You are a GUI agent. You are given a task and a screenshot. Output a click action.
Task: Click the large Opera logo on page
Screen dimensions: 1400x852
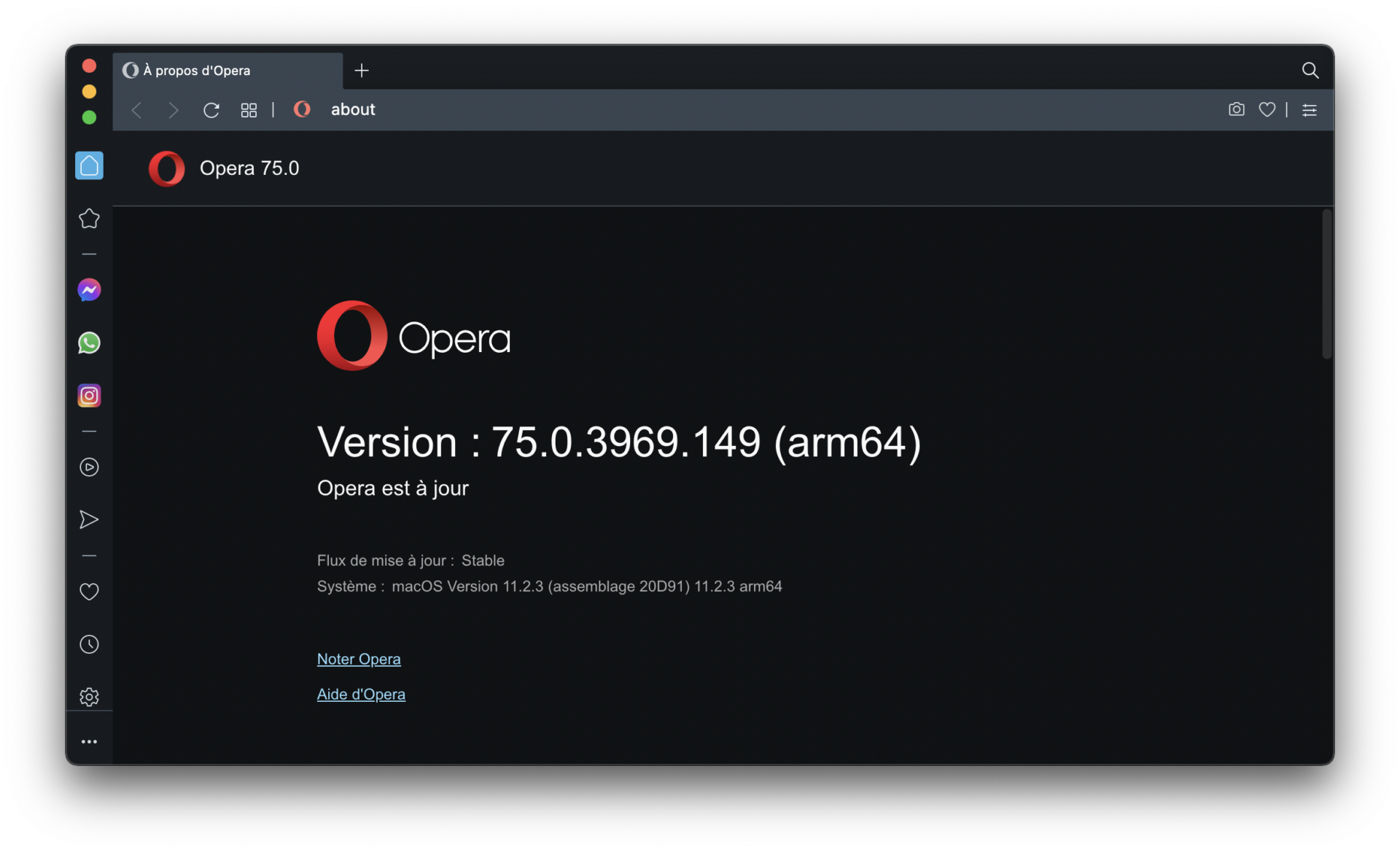[x=413, y=336]
